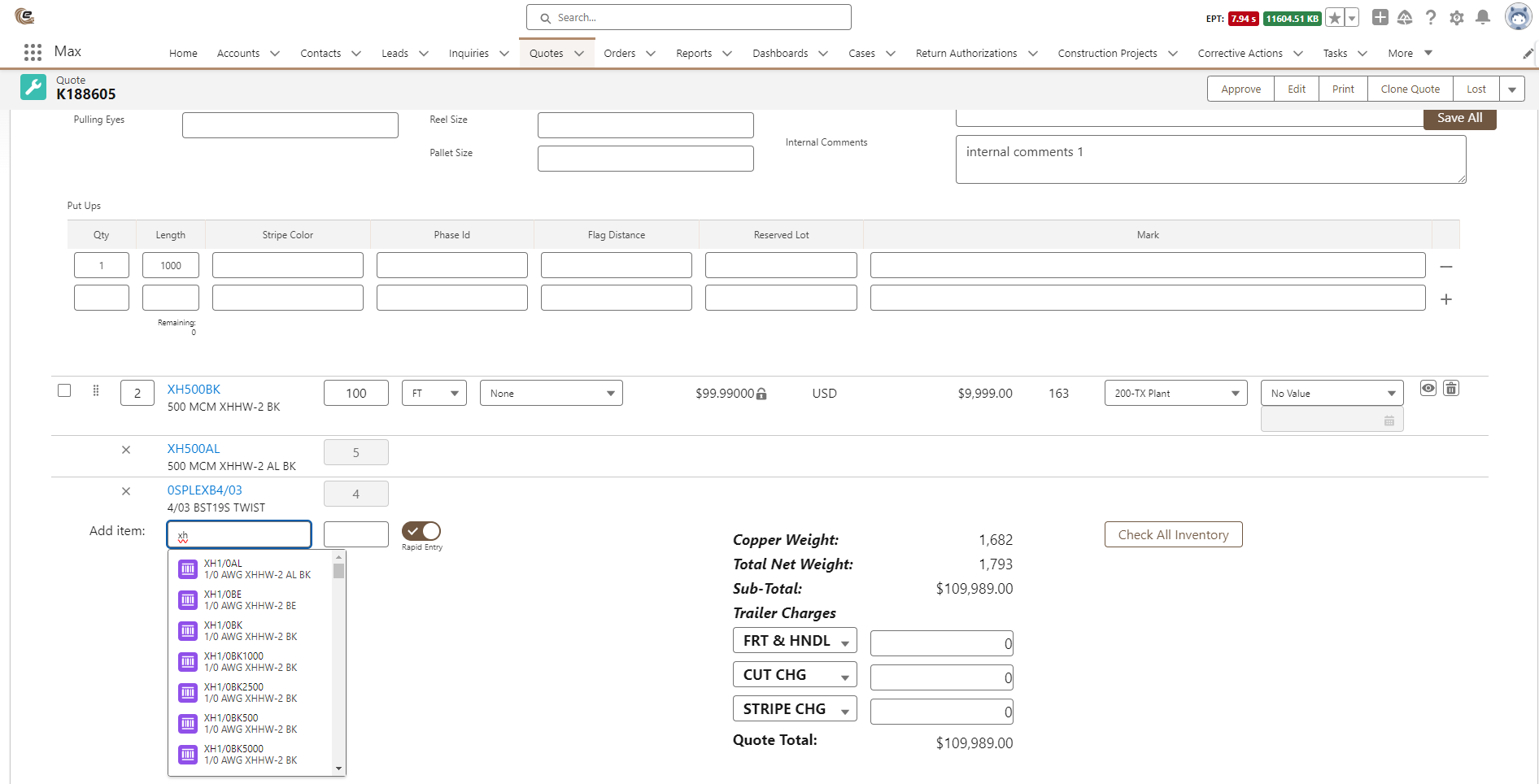
Task: Open the Return Authorizations menu
Action: [x=967, y=53]
